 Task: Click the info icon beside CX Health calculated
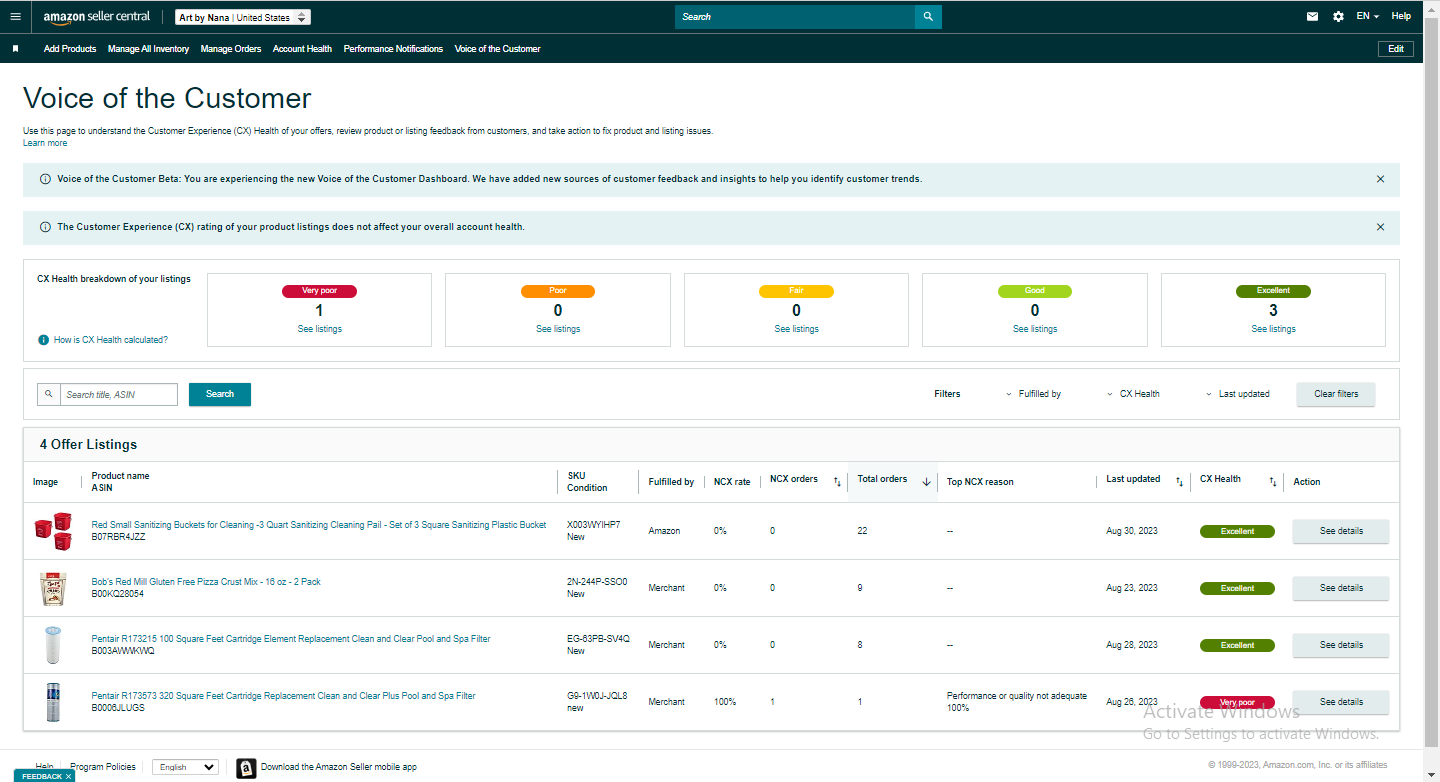click(43, 340)
